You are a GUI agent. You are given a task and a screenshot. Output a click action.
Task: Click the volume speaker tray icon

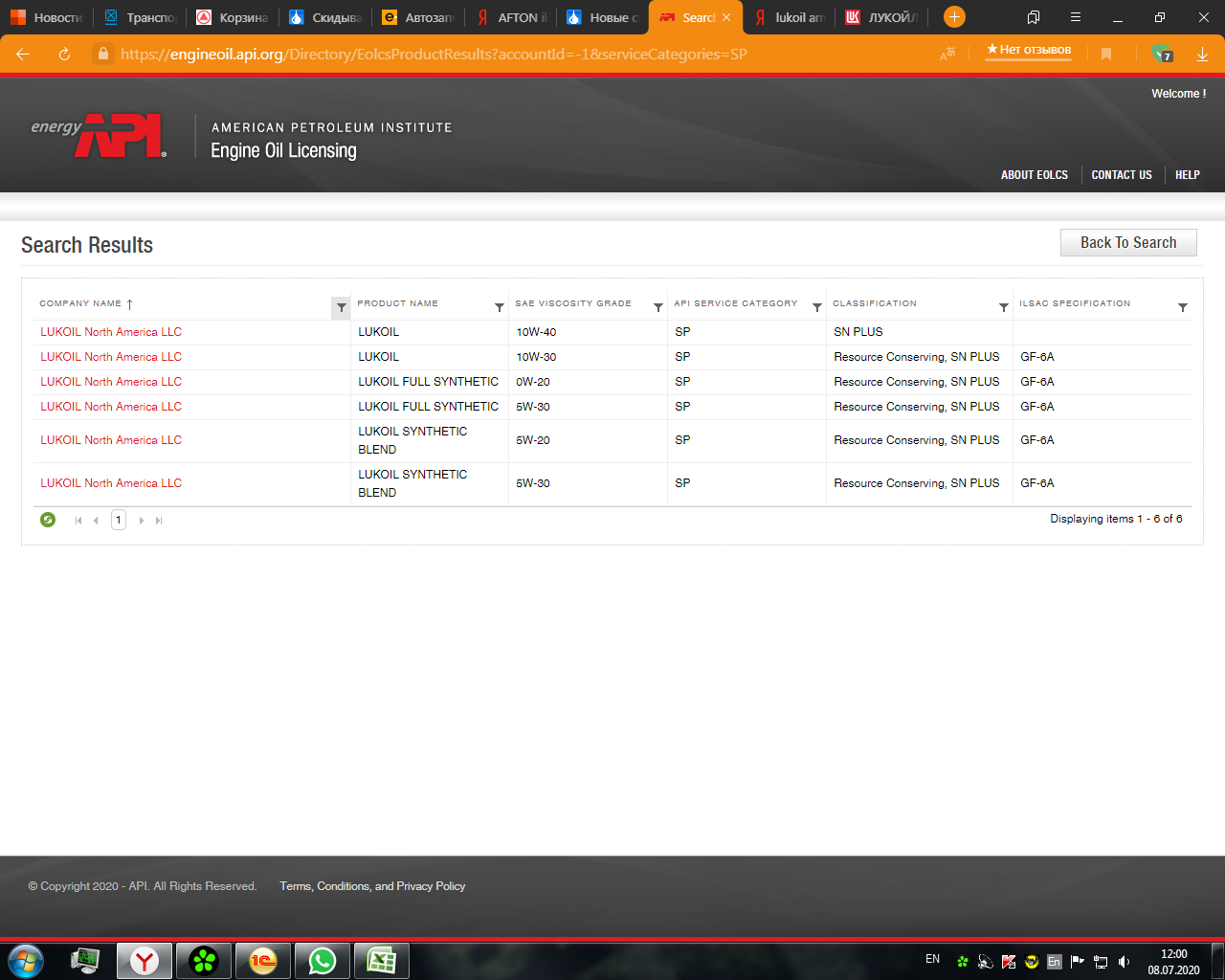pos(1124,962)
